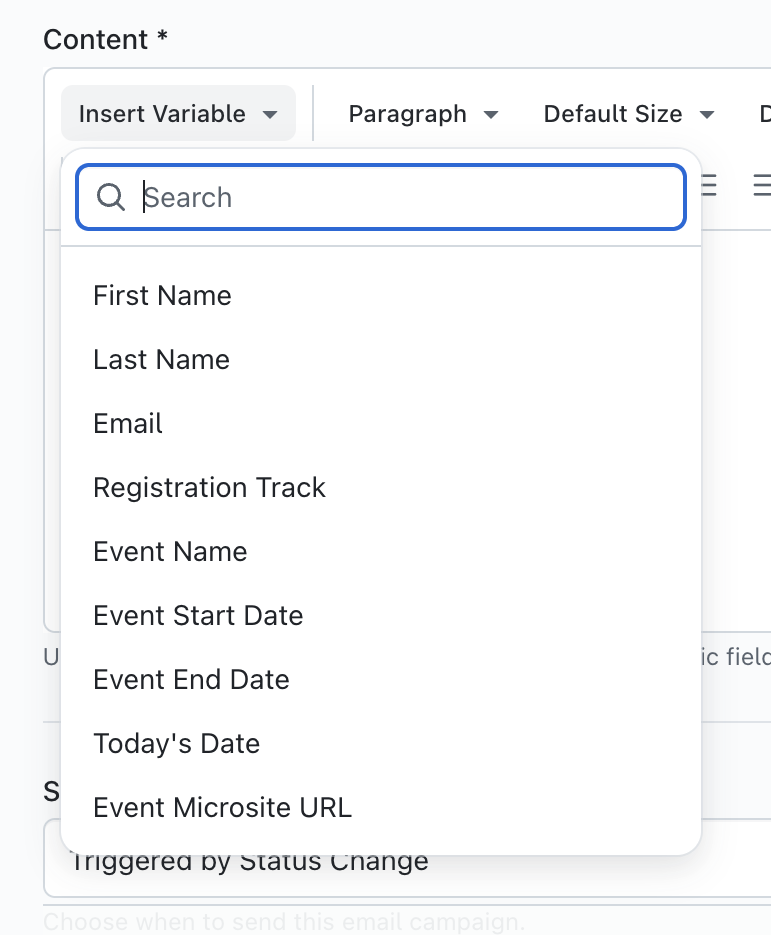Viewport: 771px width, 935px height.
Task: Select the Email variable
Action: pyautogui.click(x=128, y=424)
